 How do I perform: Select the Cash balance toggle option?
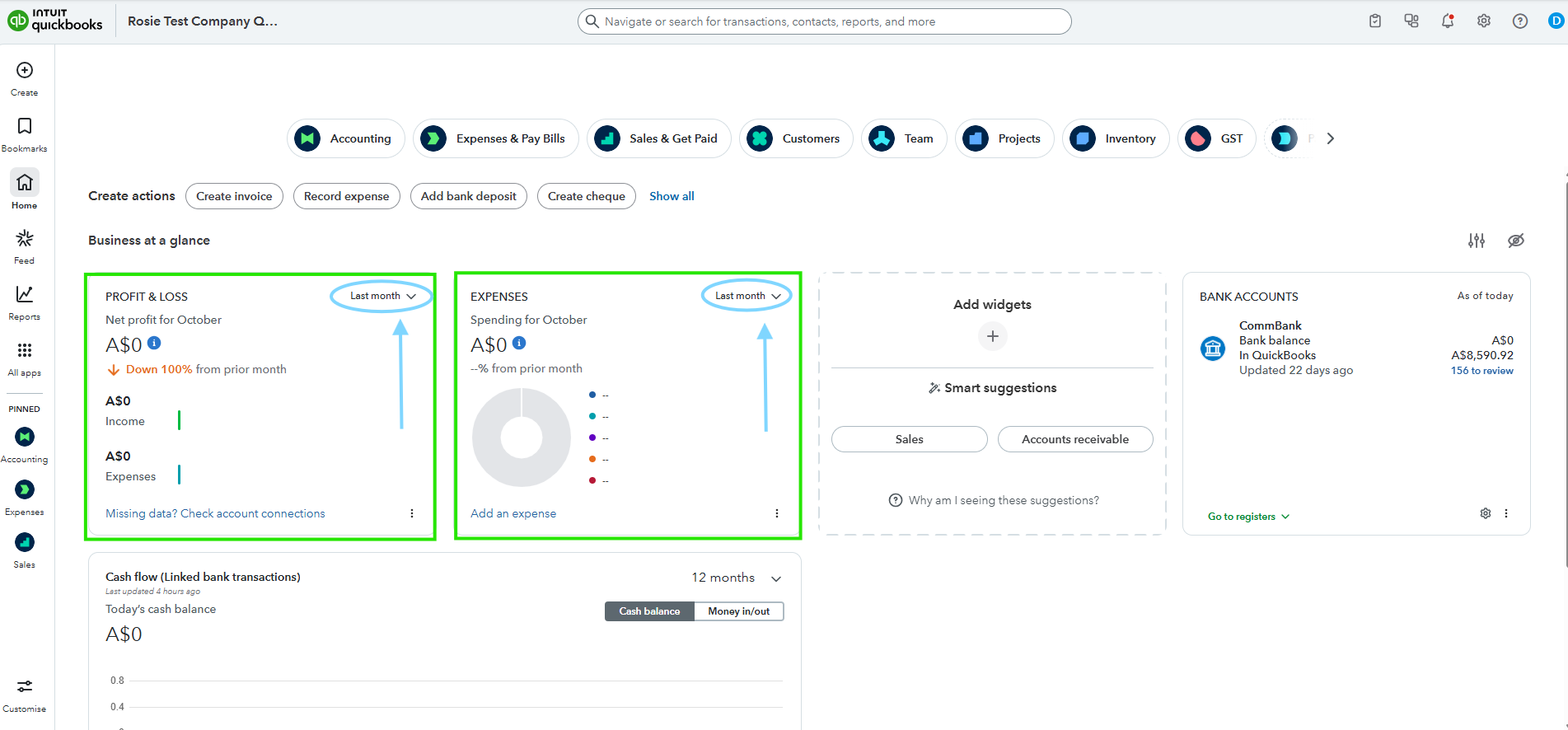[649, 611]
